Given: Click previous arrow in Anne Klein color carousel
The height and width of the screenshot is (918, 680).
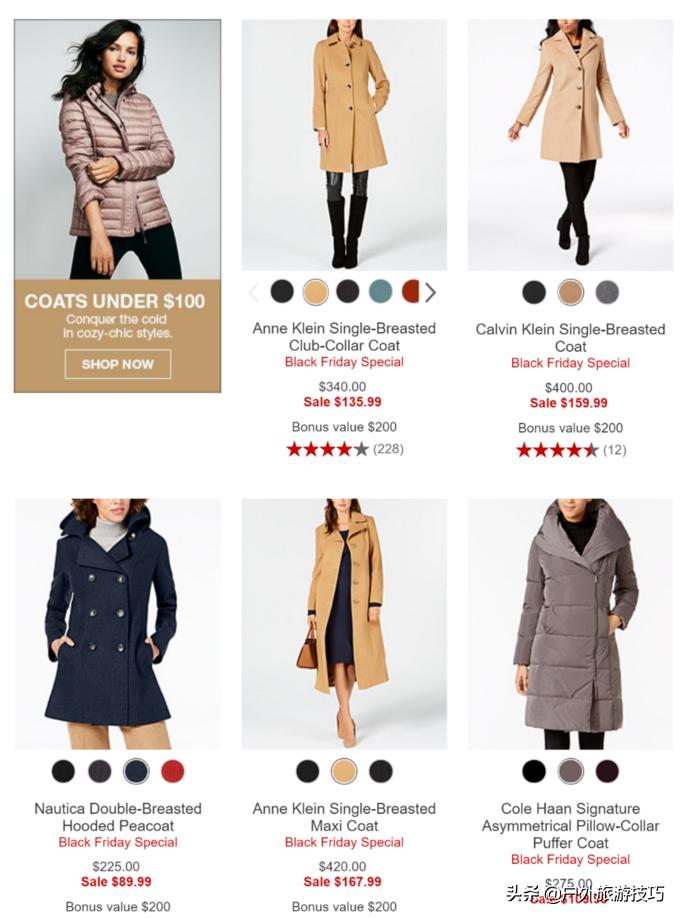Looking at the screenshot, I should [x=254, y=292].
